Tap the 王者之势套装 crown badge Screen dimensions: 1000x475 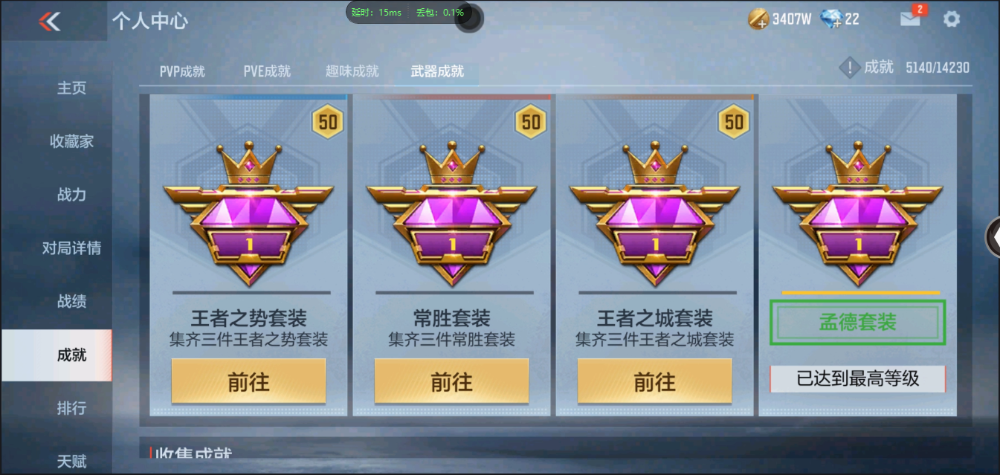249,213
